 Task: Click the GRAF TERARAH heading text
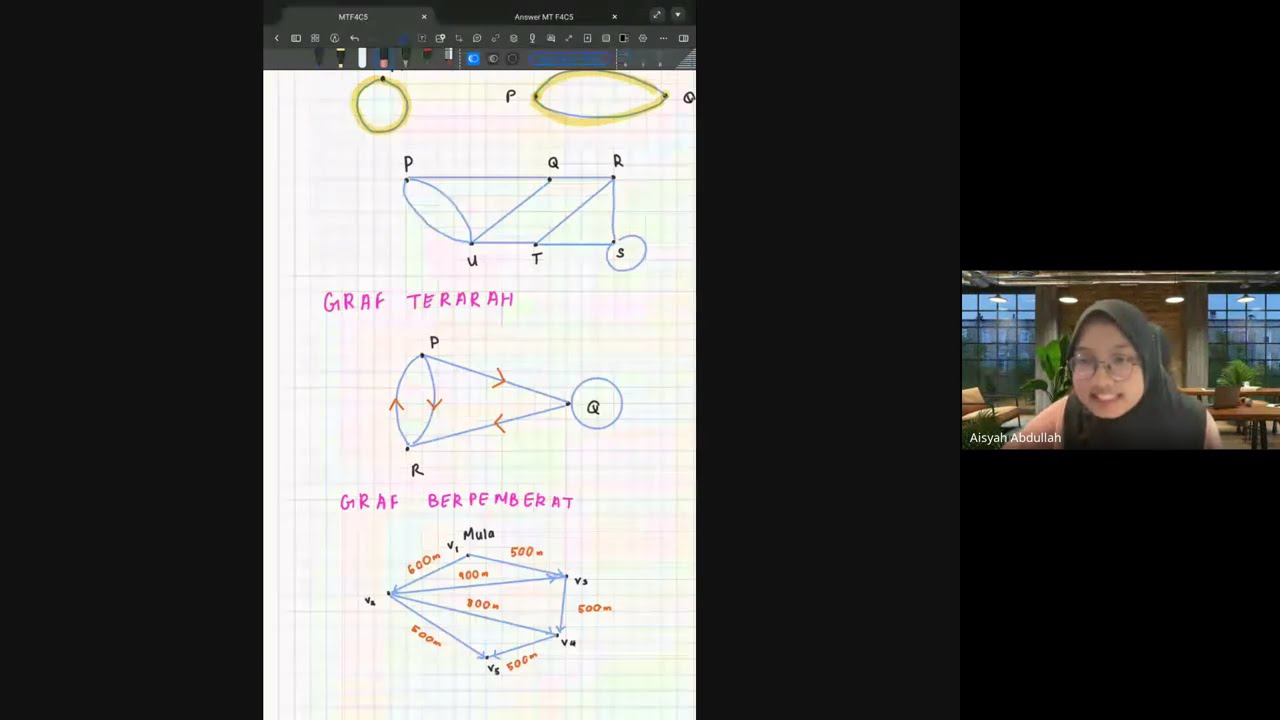pos(418,301)
